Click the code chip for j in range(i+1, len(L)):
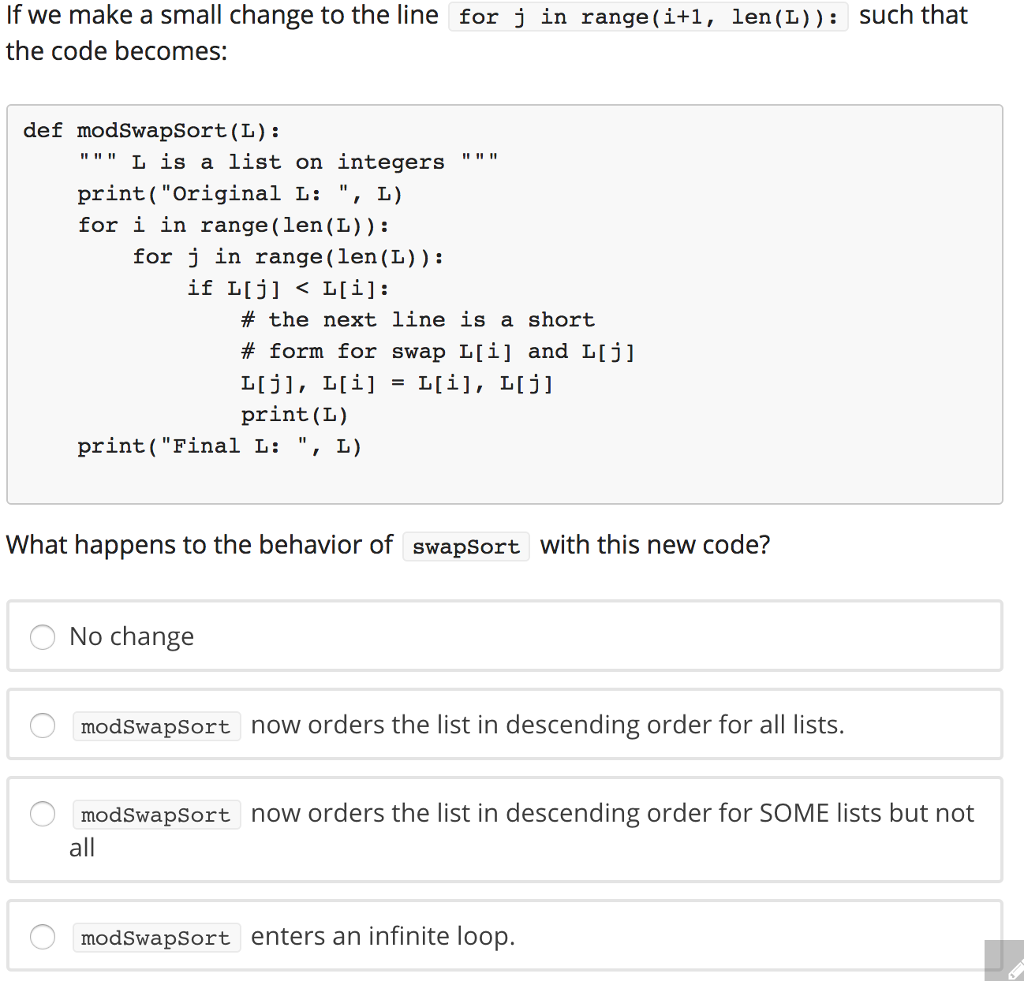 pos(649,16)
